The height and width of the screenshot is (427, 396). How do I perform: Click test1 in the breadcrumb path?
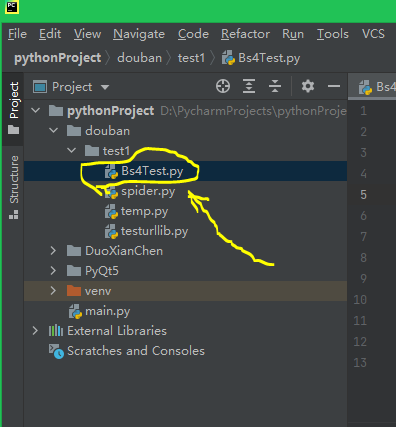point(191,58)
